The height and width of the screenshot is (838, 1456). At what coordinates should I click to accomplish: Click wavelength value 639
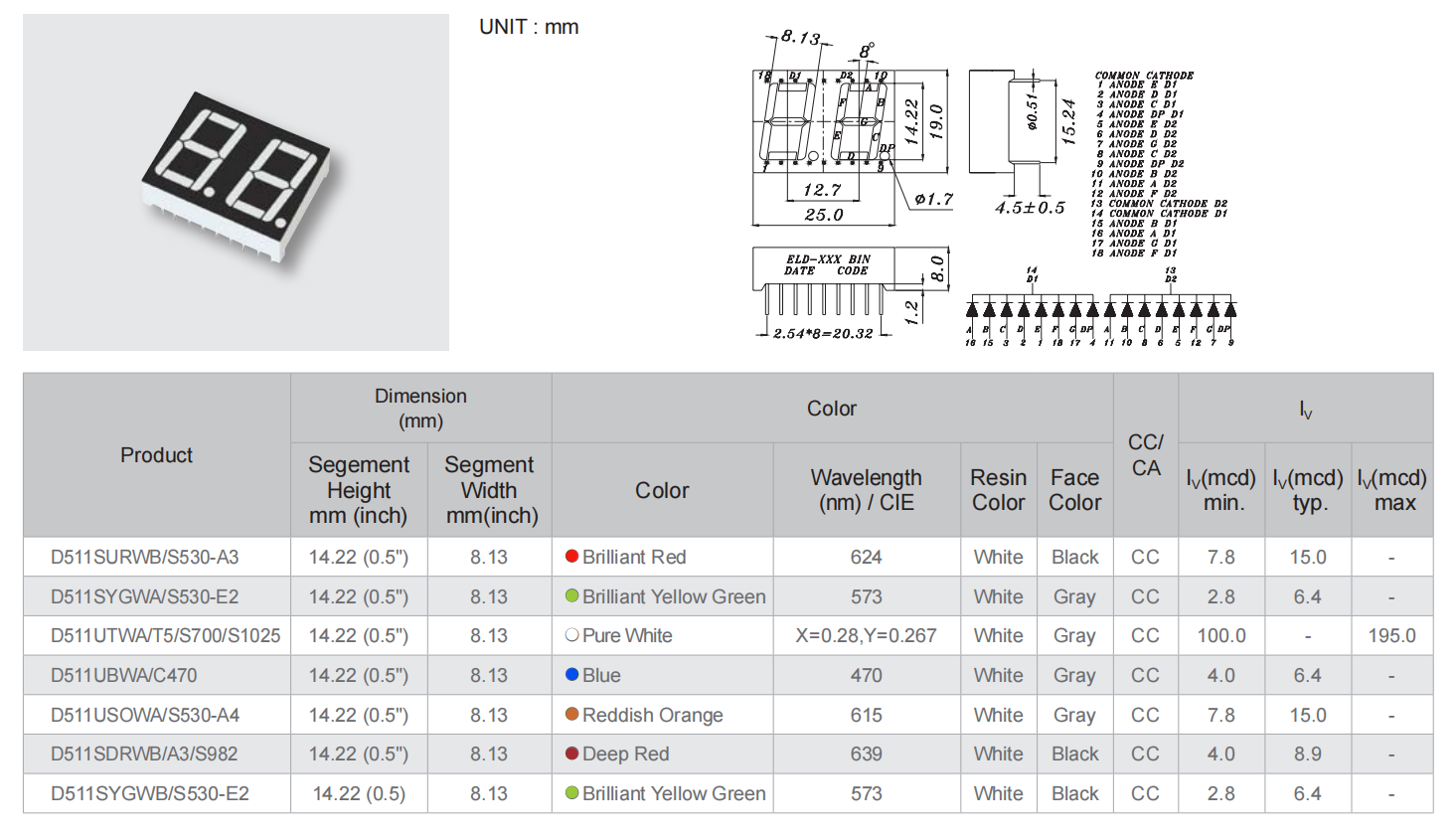867,754
